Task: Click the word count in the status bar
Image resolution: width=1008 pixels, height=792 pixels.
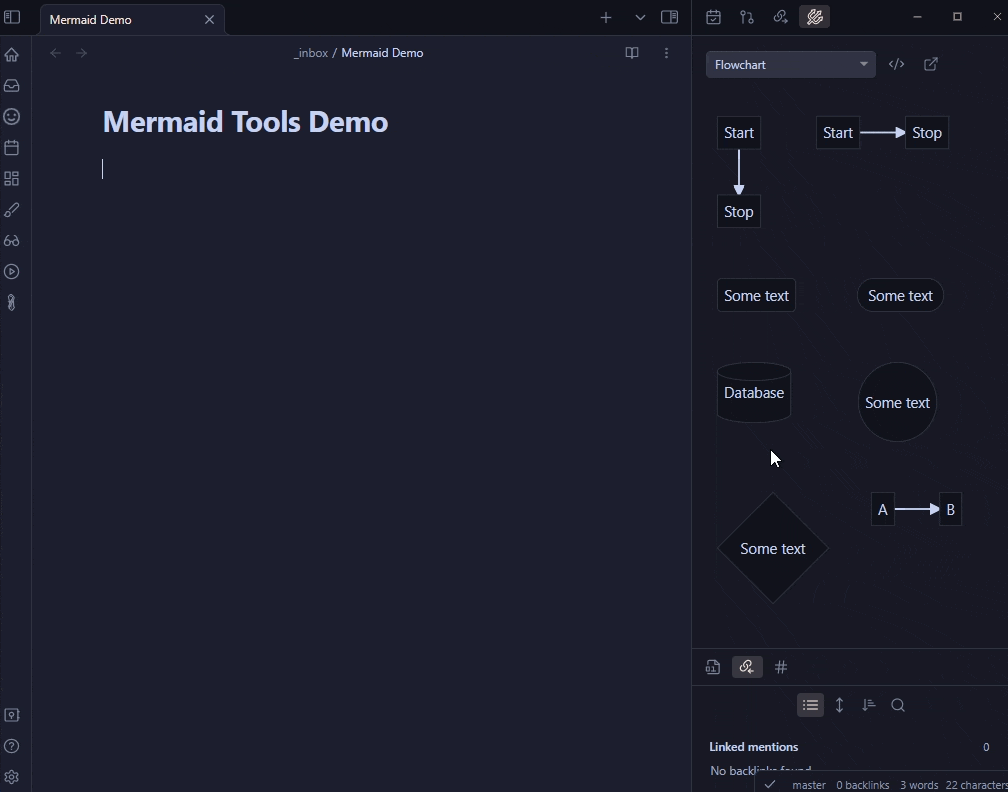Action: (919, 785)
